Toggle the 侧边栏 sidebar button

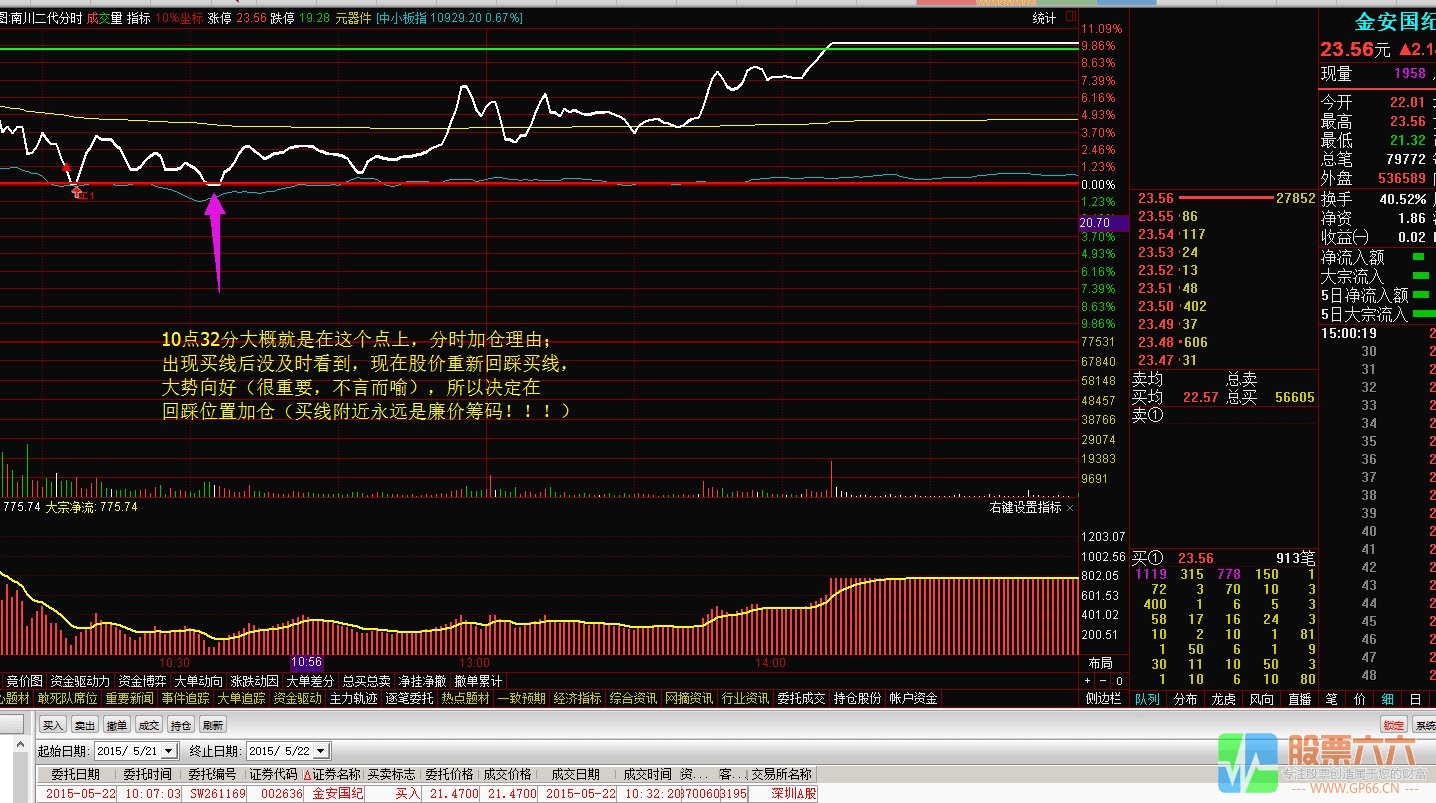1103,699
